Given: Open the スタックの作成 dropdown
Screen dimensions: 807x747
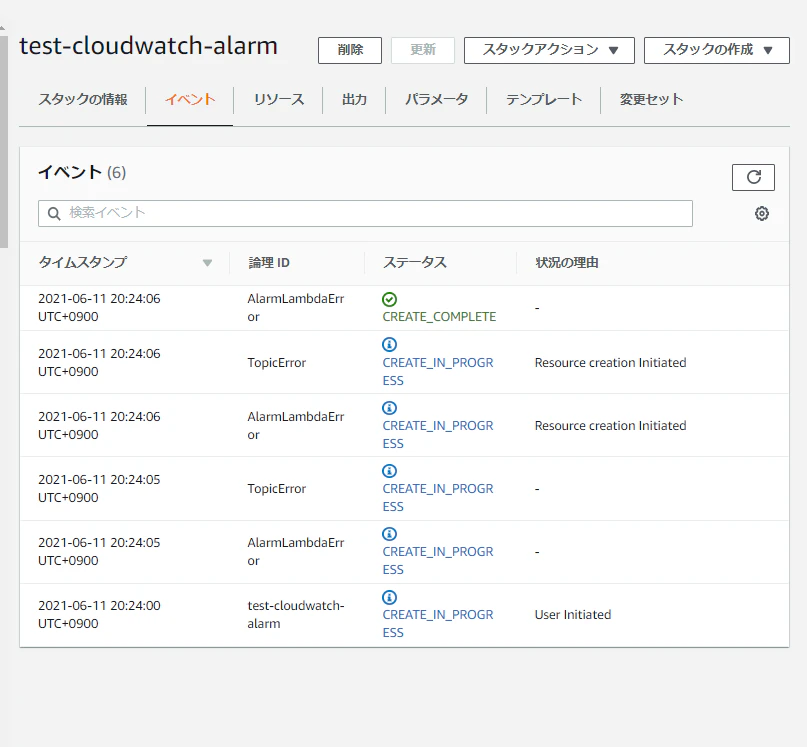Looking at the screenshot, I should point(716,50).
